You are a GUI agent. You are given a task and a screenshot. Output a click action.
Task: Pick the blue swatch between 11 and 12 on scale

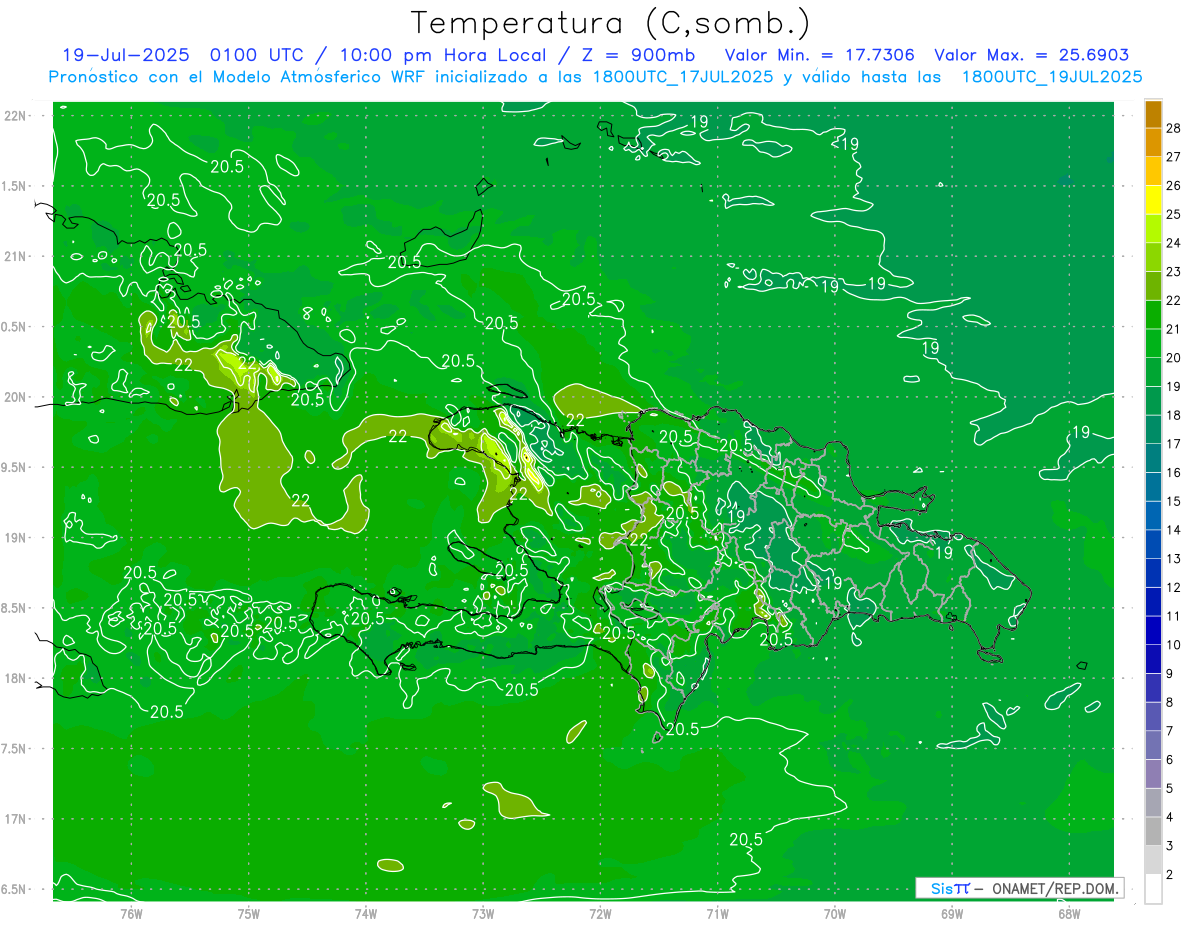click(1154, 602)
